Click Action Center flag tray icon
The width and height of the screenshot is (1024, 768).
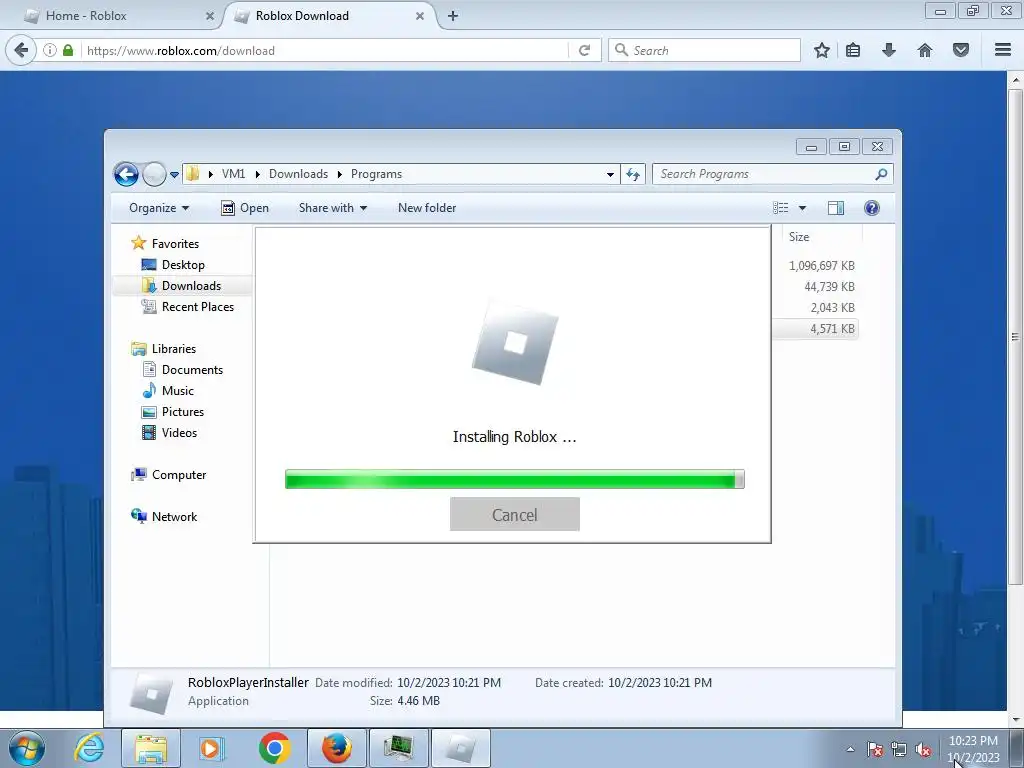pyautogui.click(x=875, y=750)
